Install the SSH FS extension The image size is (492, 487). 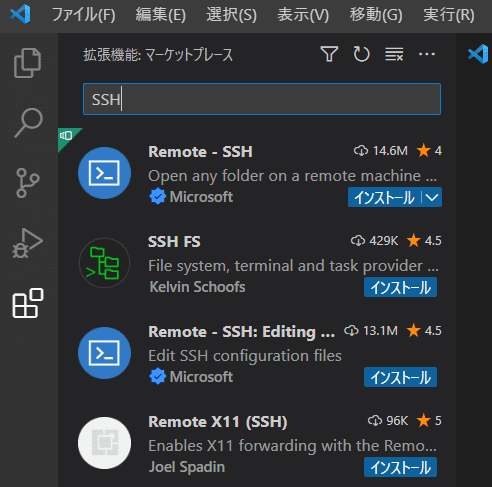point(400,287)
